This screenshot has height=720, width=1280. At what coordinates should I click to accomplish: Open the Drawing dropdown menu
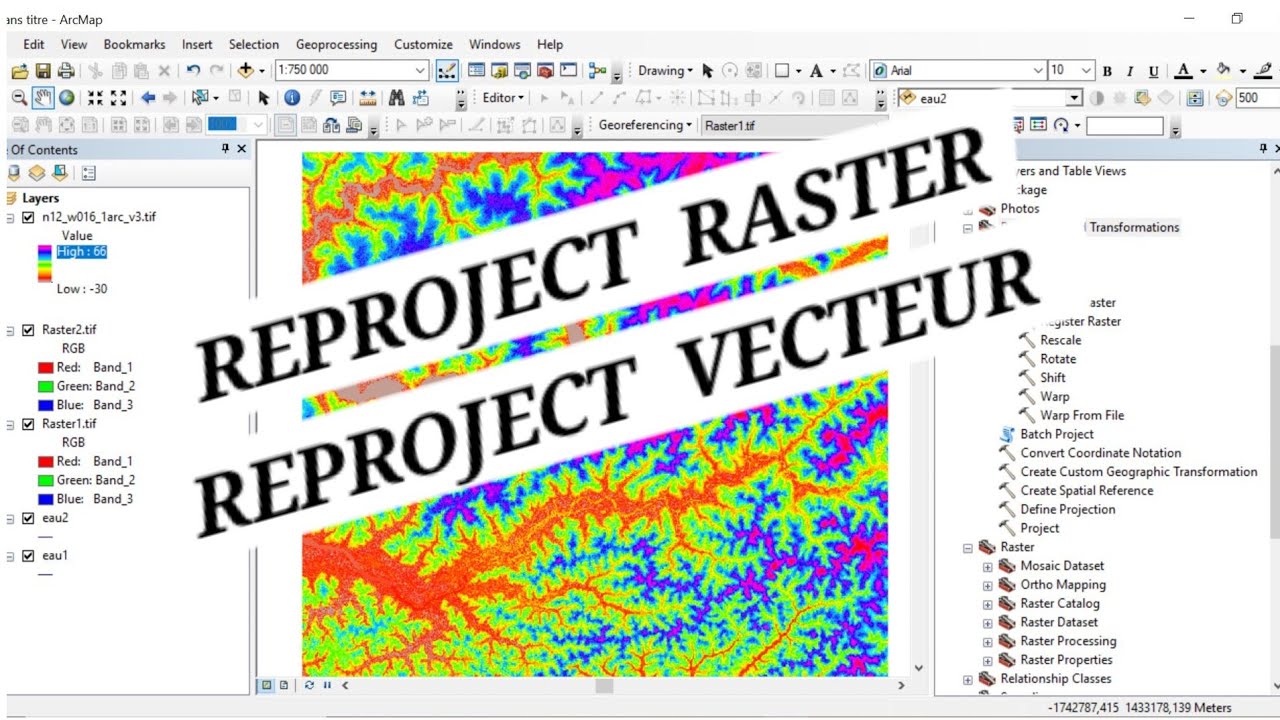(x=666, y=71)
